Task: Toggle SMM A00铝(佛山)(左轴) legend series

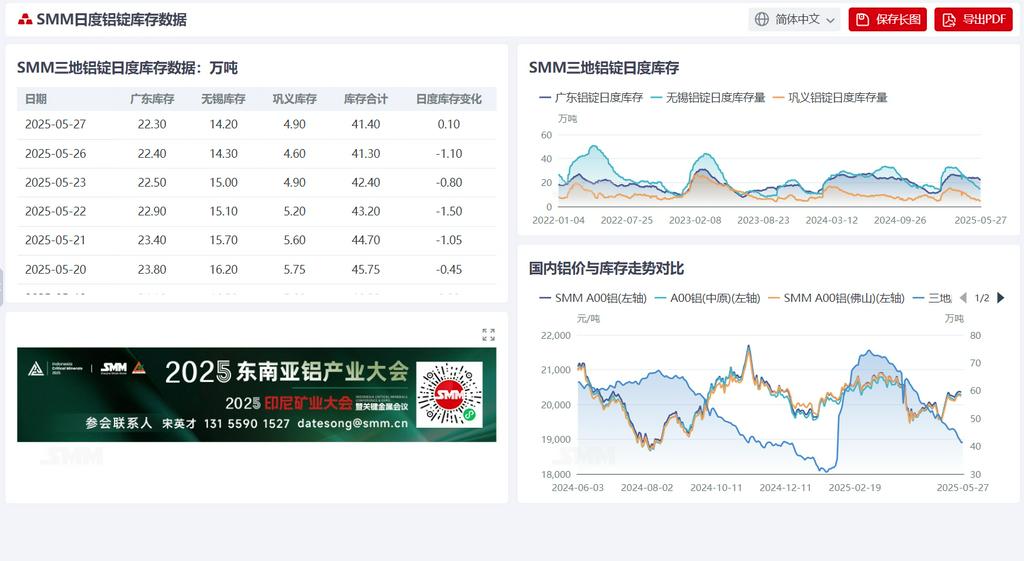Action: click(x=837, y=298)
